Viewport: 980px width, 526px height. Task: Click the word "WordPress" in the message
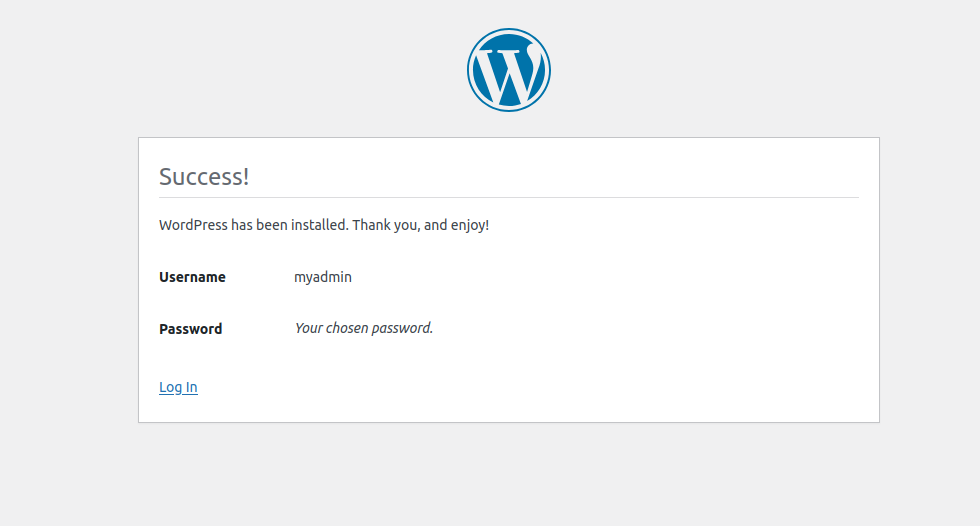pyautogui.click(x=193, y=225)
